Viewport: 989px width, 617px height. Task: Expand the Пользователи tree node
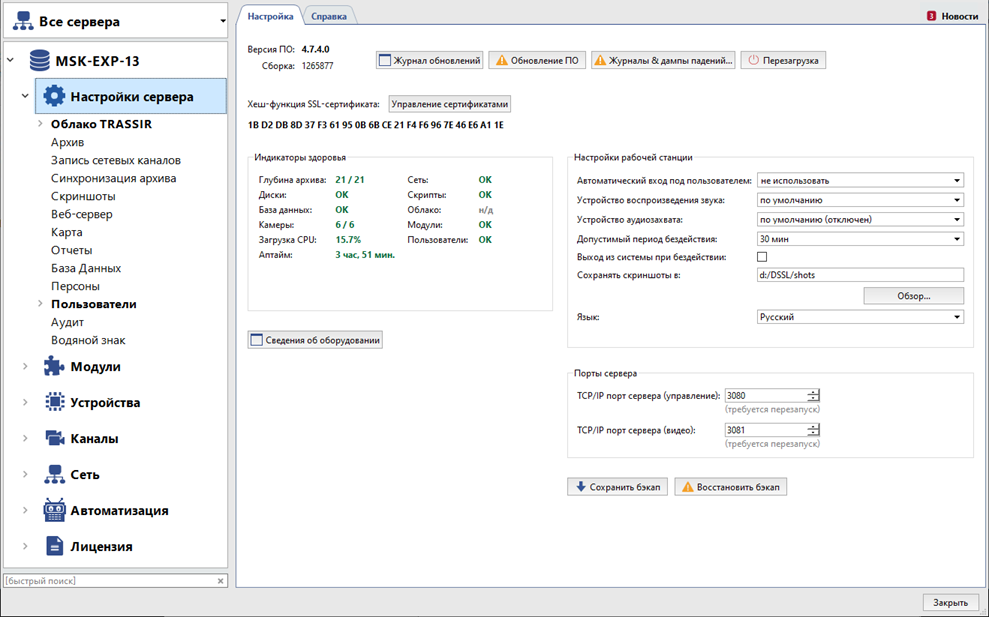point(41,304)
